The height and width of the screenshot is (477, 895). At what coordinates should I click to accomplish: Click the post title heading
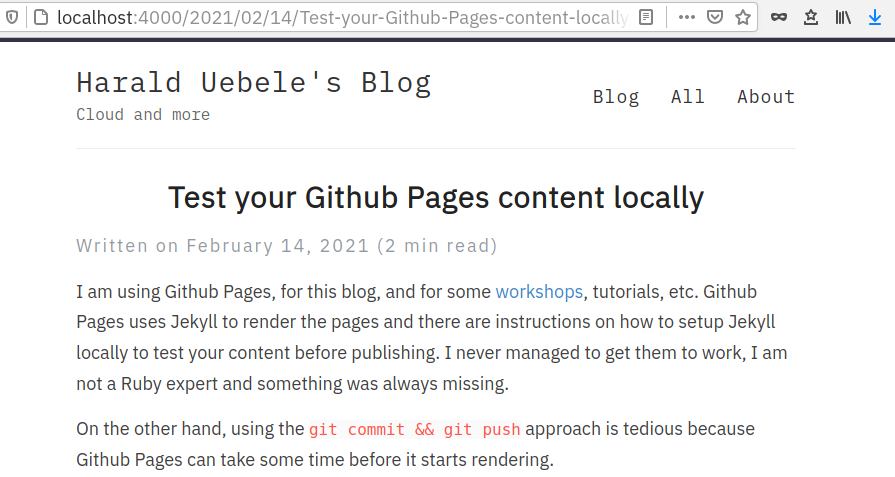point(436,198)
